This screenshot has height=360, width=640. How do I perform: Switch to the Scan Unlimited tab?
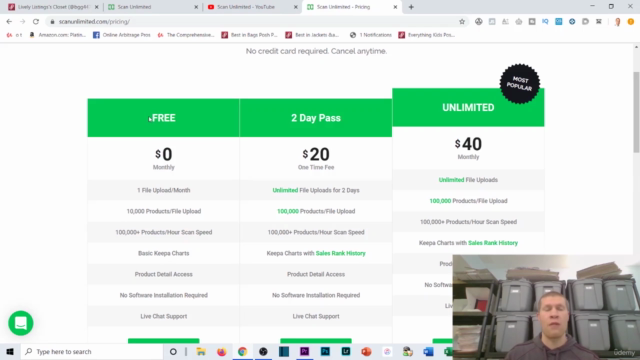pos(152,7)
